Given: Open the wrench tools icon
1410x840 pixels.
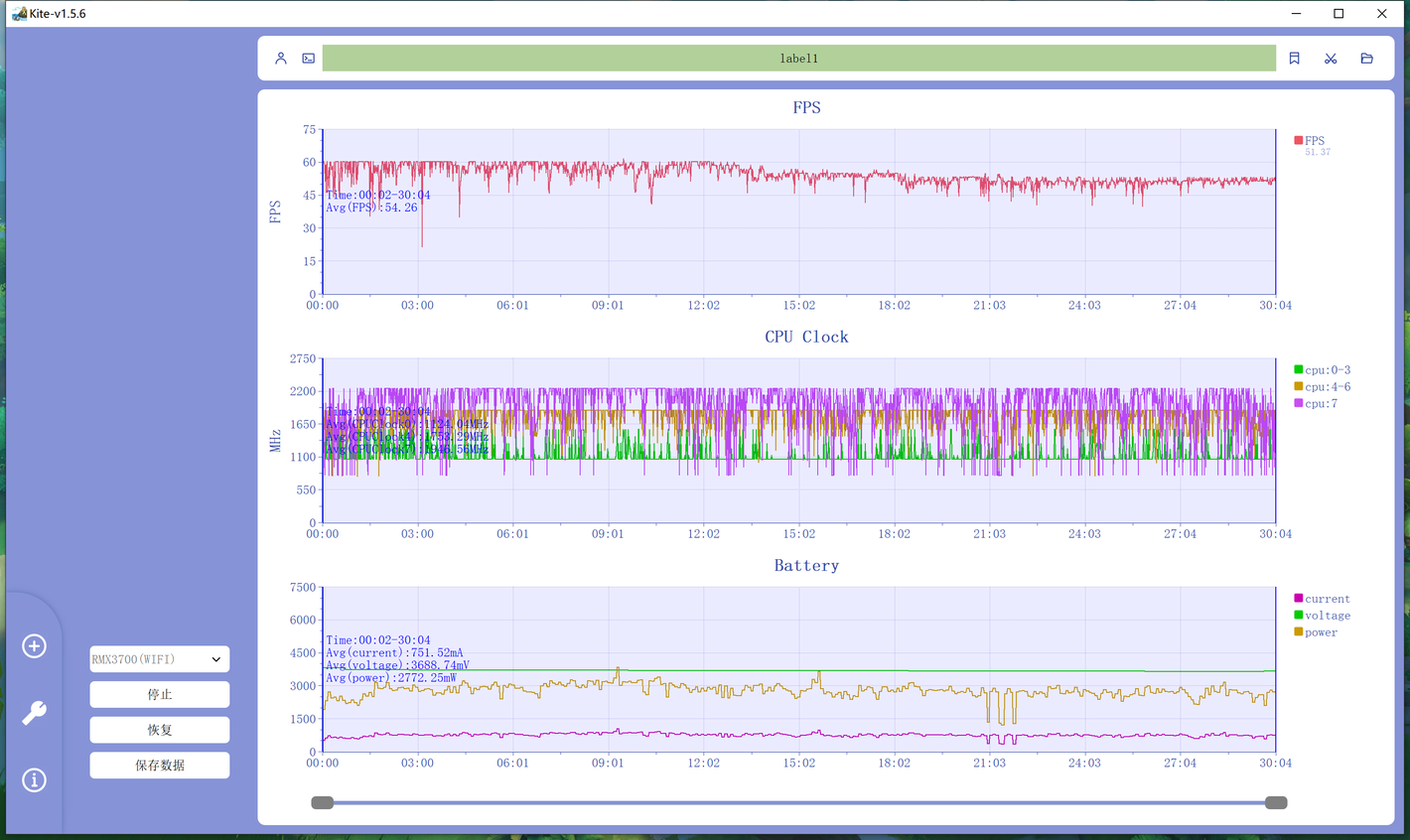Looking at the screenshot, I should [x=34, y=713].
